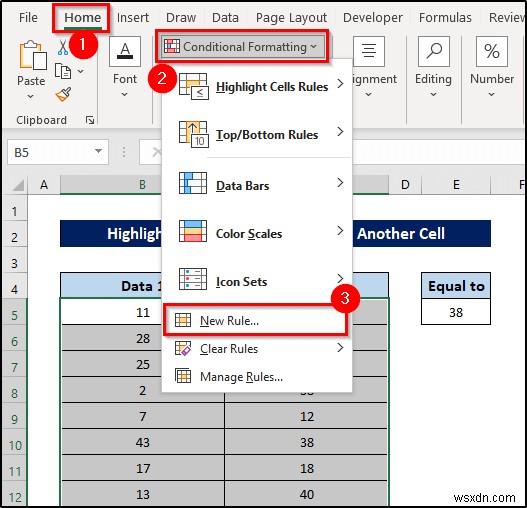Click cell with value 11
The height and width of the screenshot is (508, 527).
pyautogui.click(x=111, y=312)
